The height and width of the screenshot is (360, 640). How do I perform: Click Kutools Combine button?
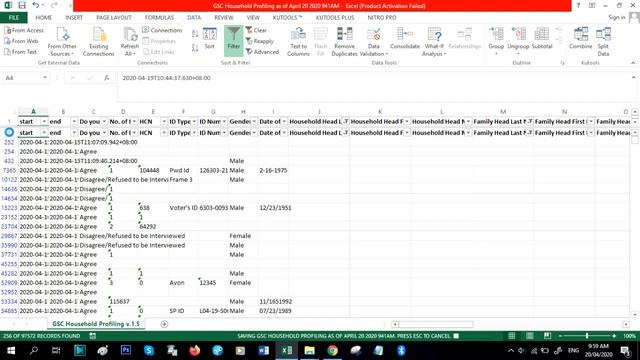[580, 39]
